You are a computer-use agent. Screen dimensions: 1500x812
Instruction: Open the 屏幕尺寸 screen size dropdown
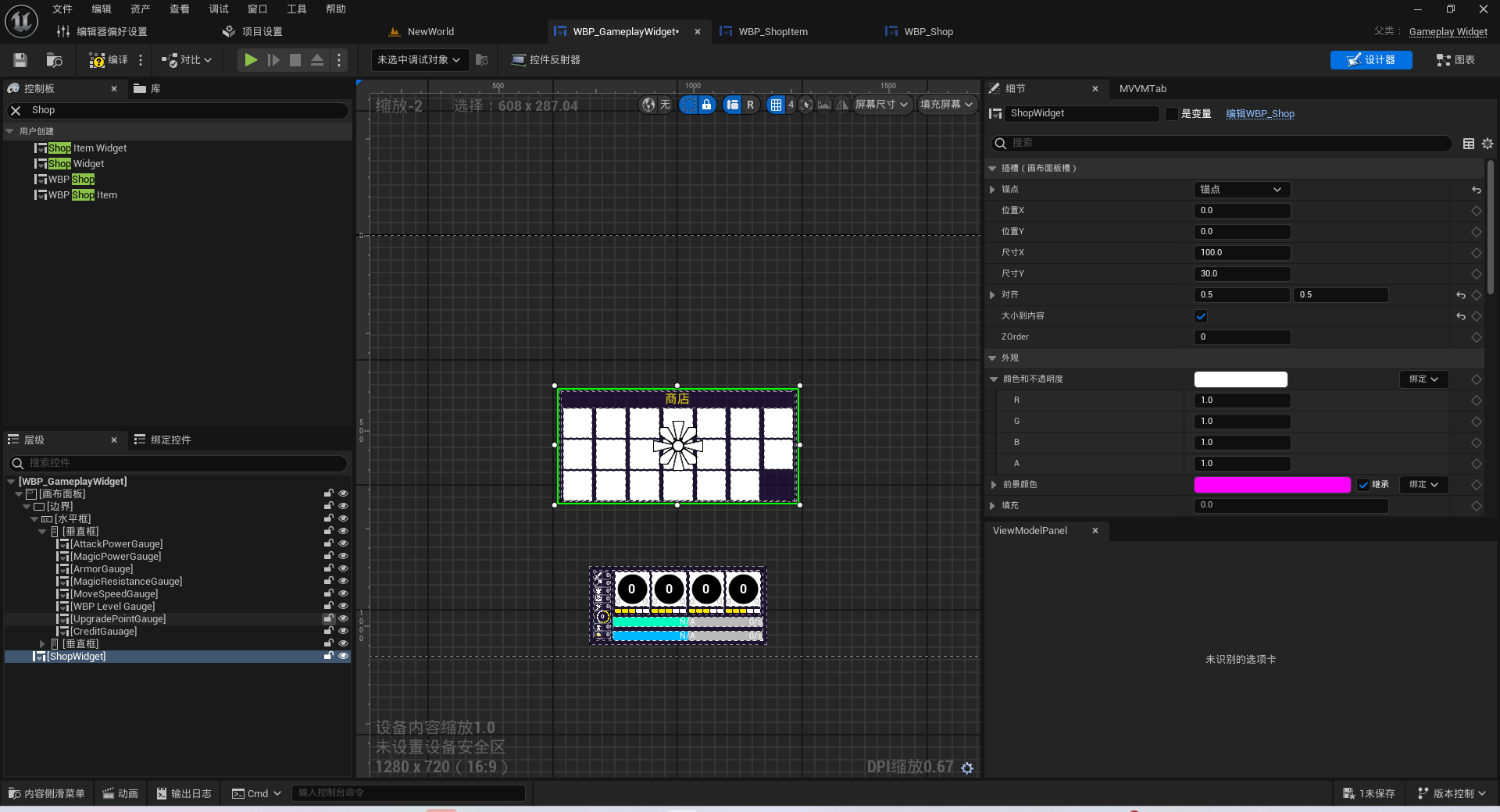882,105
